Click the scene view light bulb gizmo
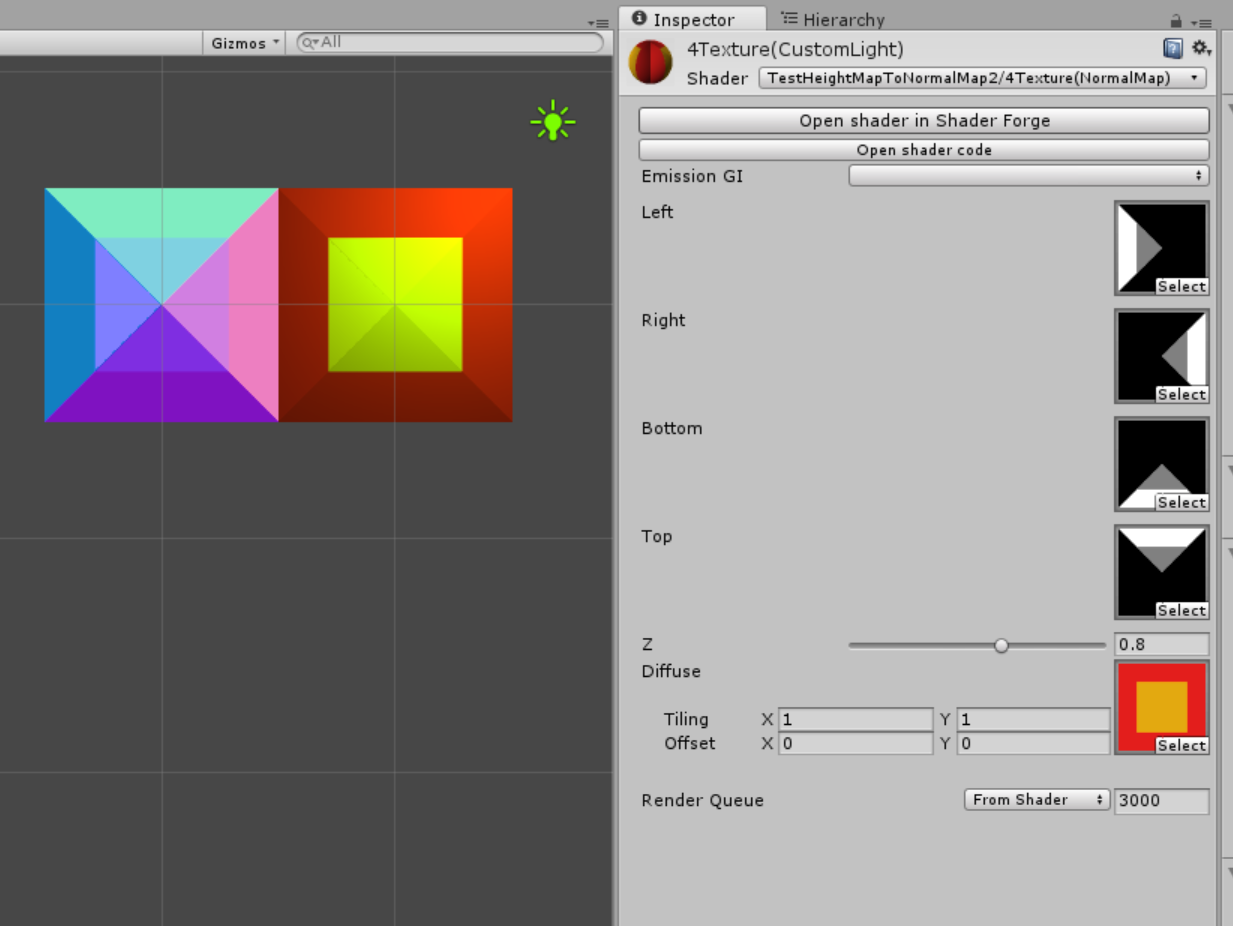Screen dimensions: 1233x926 point(552,120)
